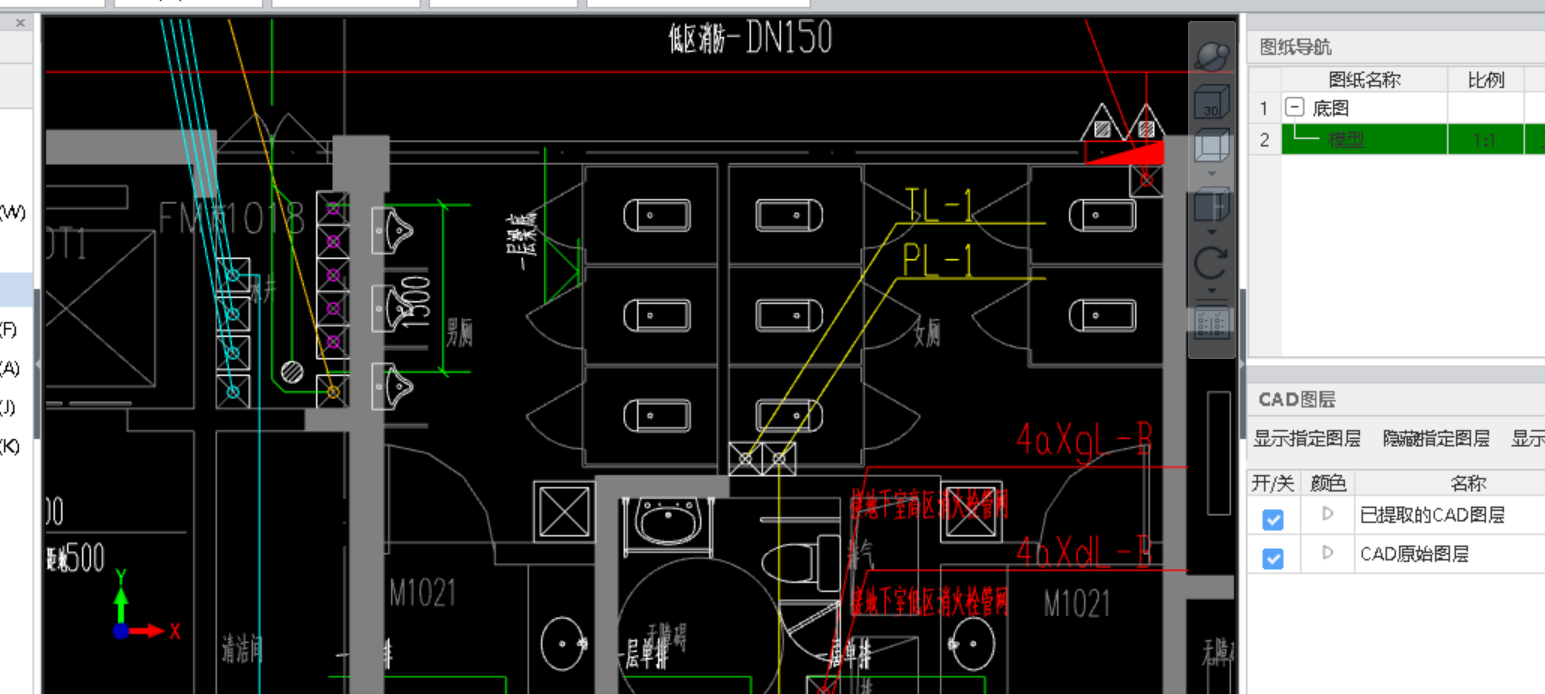
Task: Select 已提取的CAD图层 layer name
Action: coord(1432,516)
